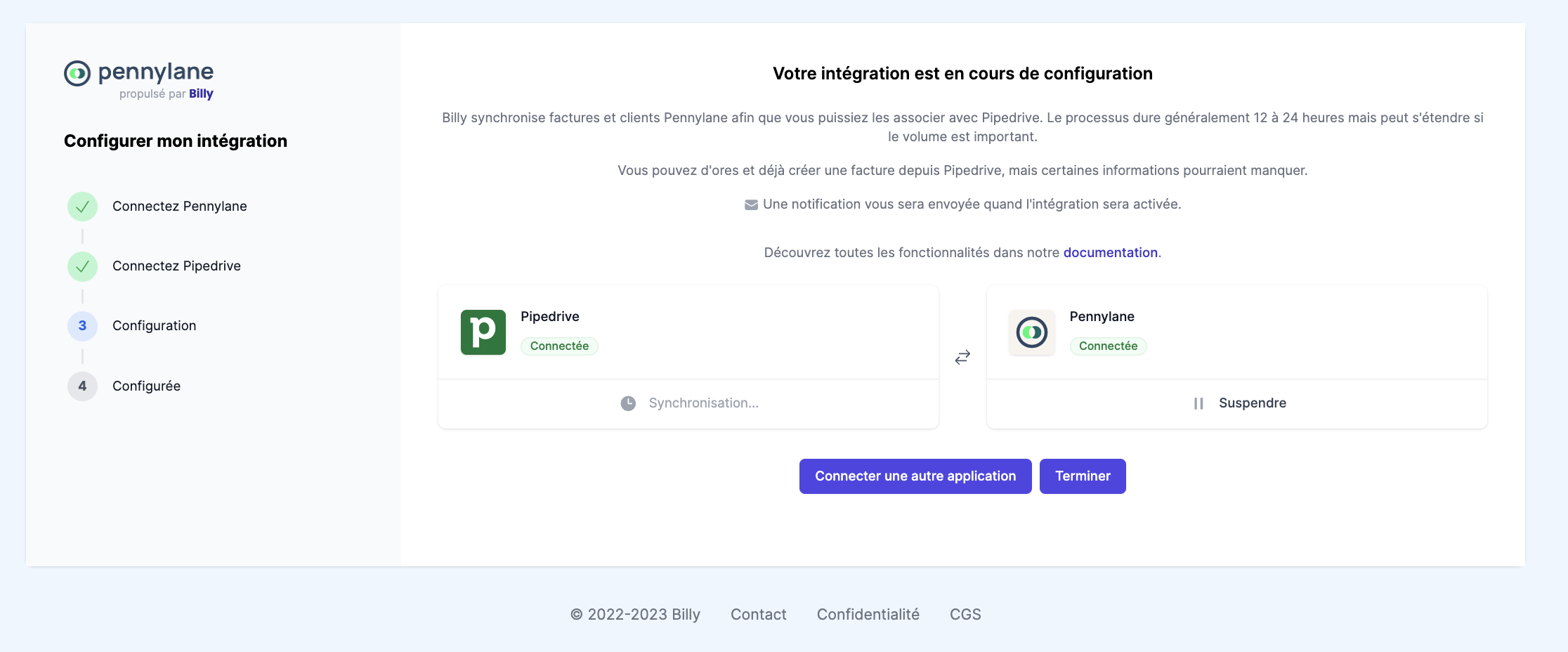Open the documentation link

click(x=1110, y=252)
